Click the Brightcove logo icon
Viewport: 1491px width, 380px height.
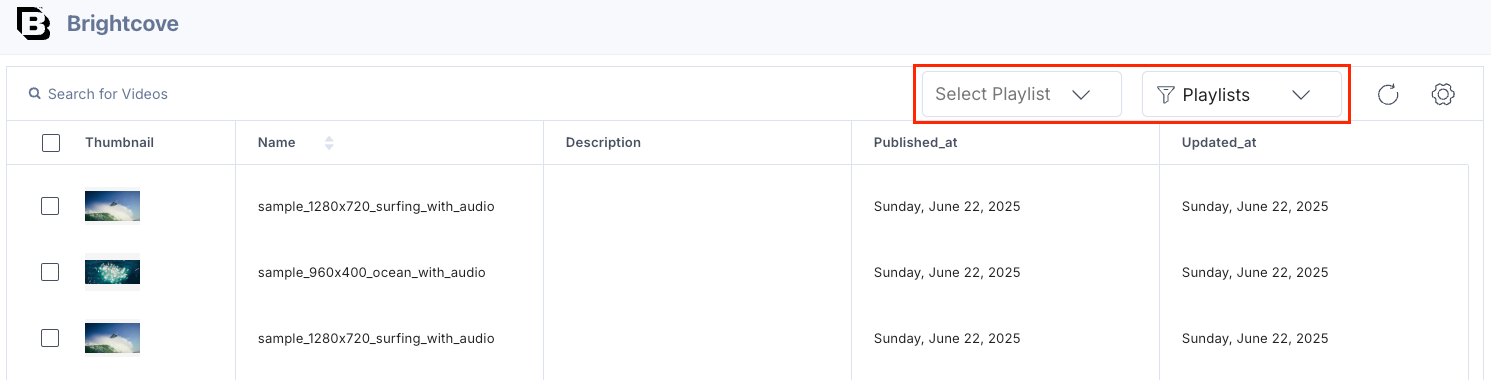pyautogui.click(x=33, y=23)
